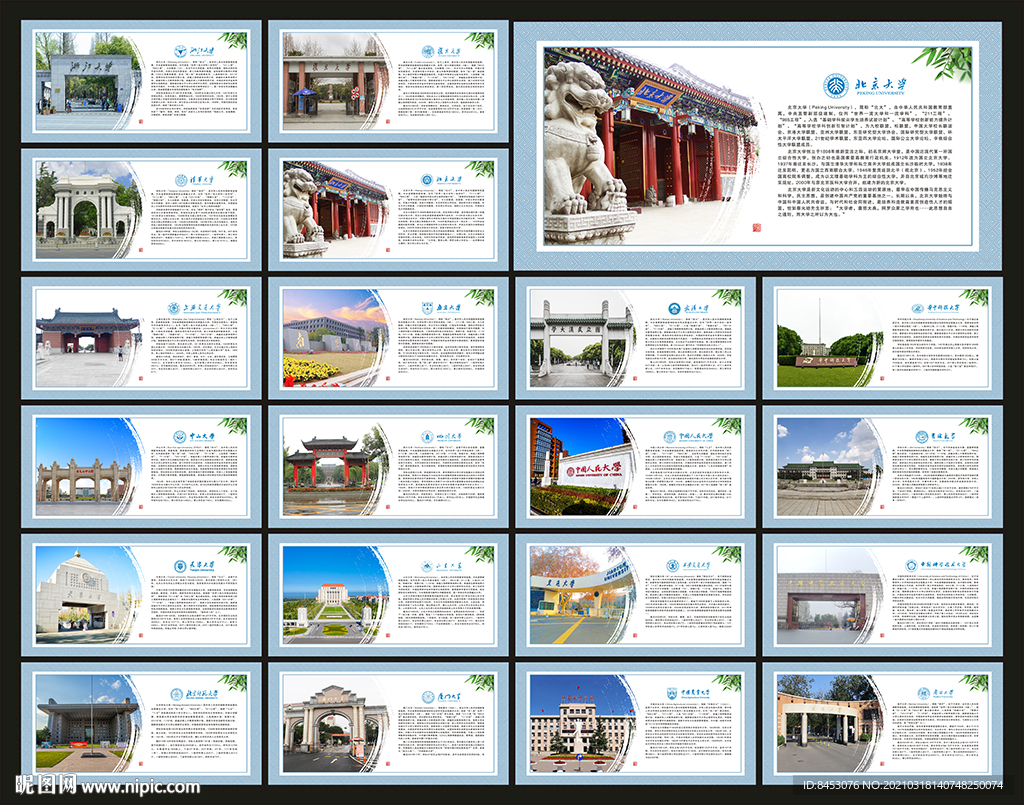
Task: Click the Renmin University of China emblem
Action: point(669,436)
